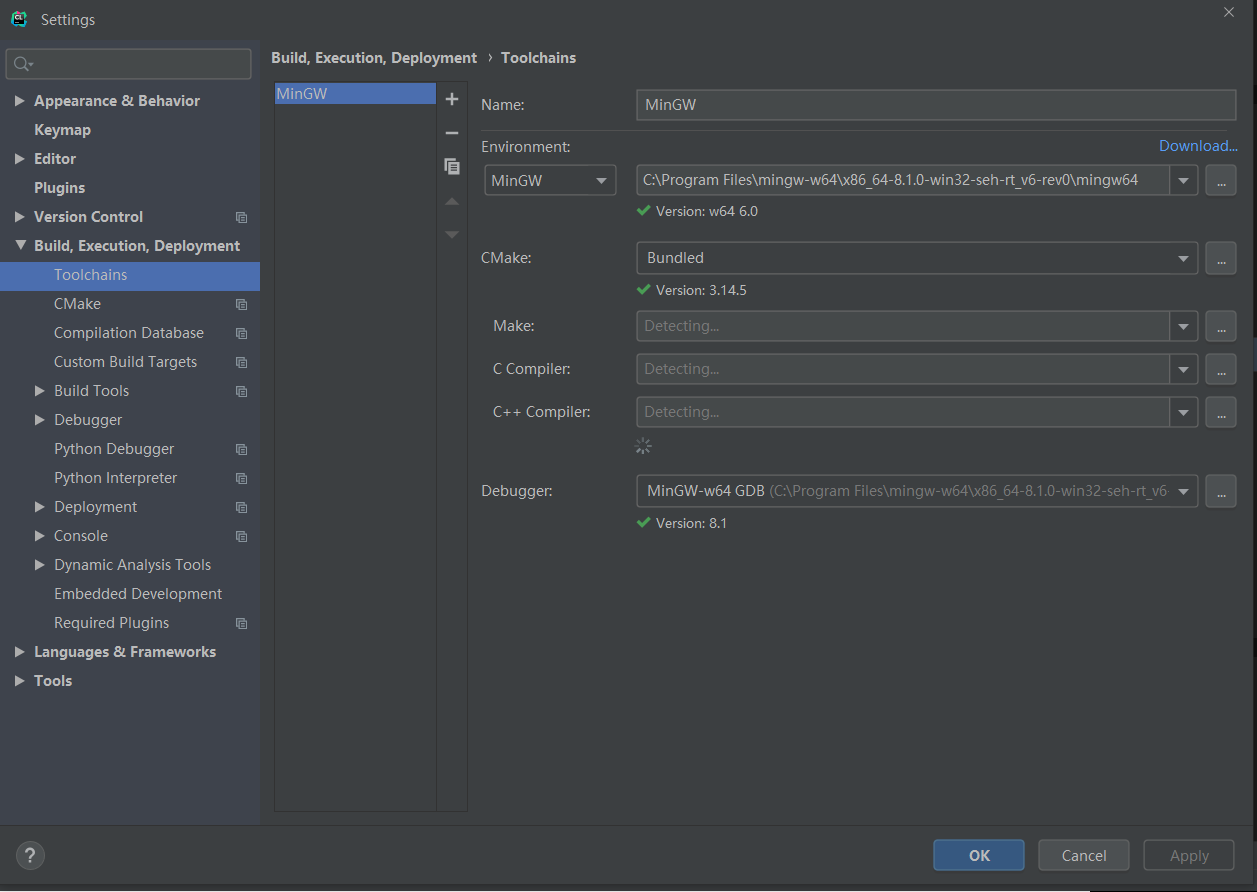Image resolution: width=1257 pixels, height=892 pixels.
Task: Click project-level icon beside Required Plugins
Action: tap(241, 623)
